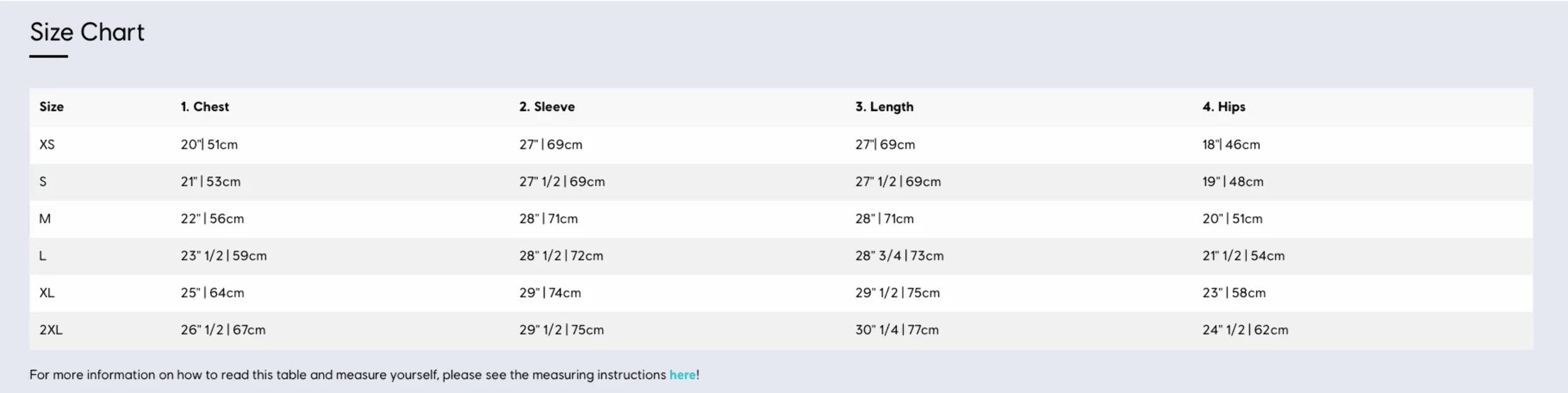This screenshot has height=393, width=1568.
Task: Select the L size row label
Action: point(43,256)
